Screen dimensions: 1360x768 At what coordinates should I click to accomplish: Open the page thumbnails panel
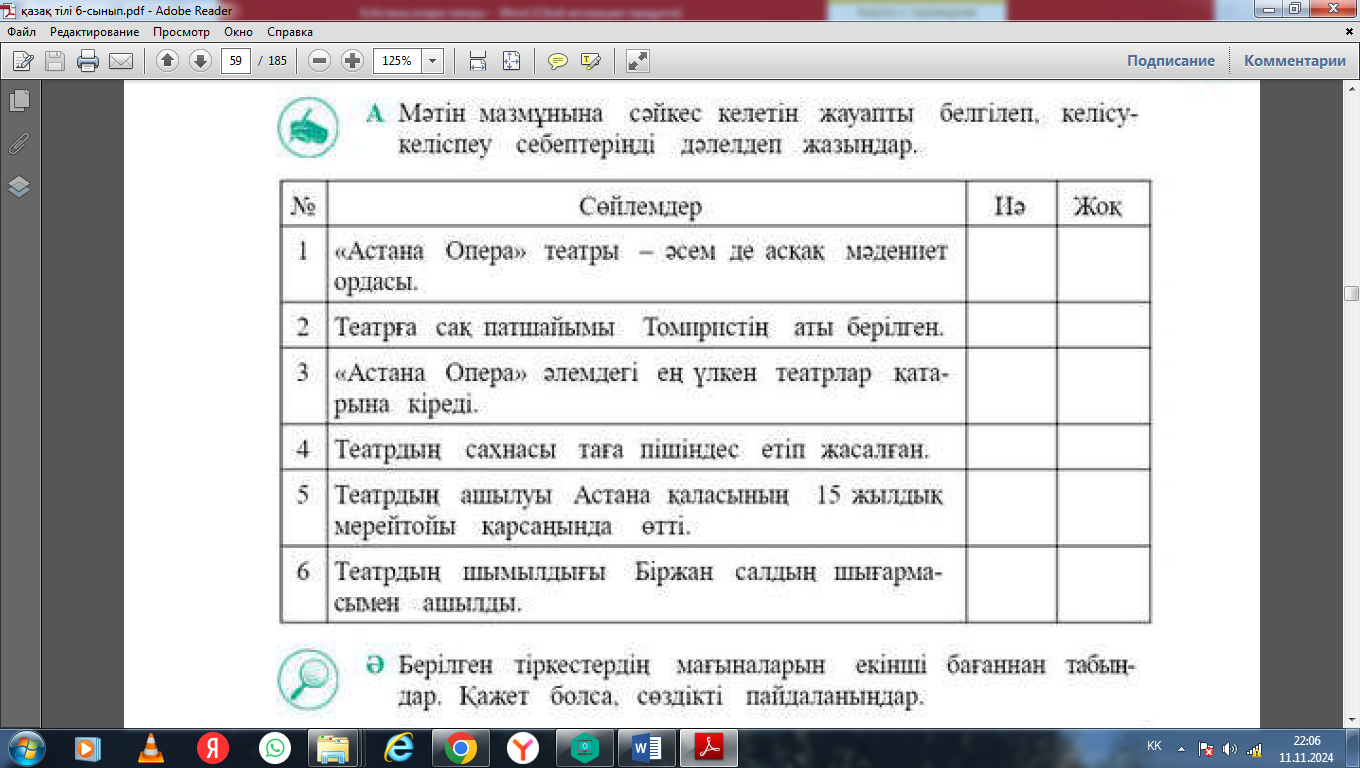[x=19, y=101]
